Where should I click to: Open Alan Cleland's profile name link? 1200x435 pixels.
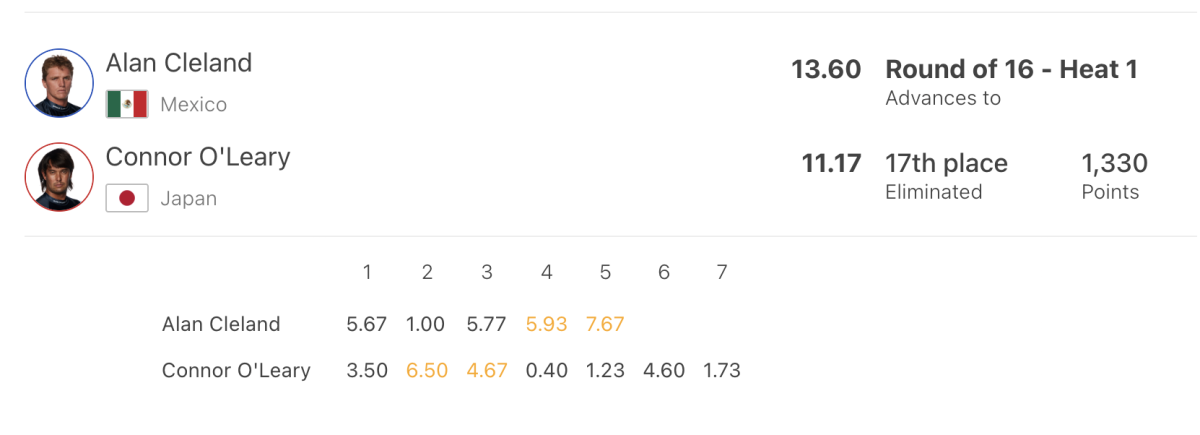pos(179,63)
